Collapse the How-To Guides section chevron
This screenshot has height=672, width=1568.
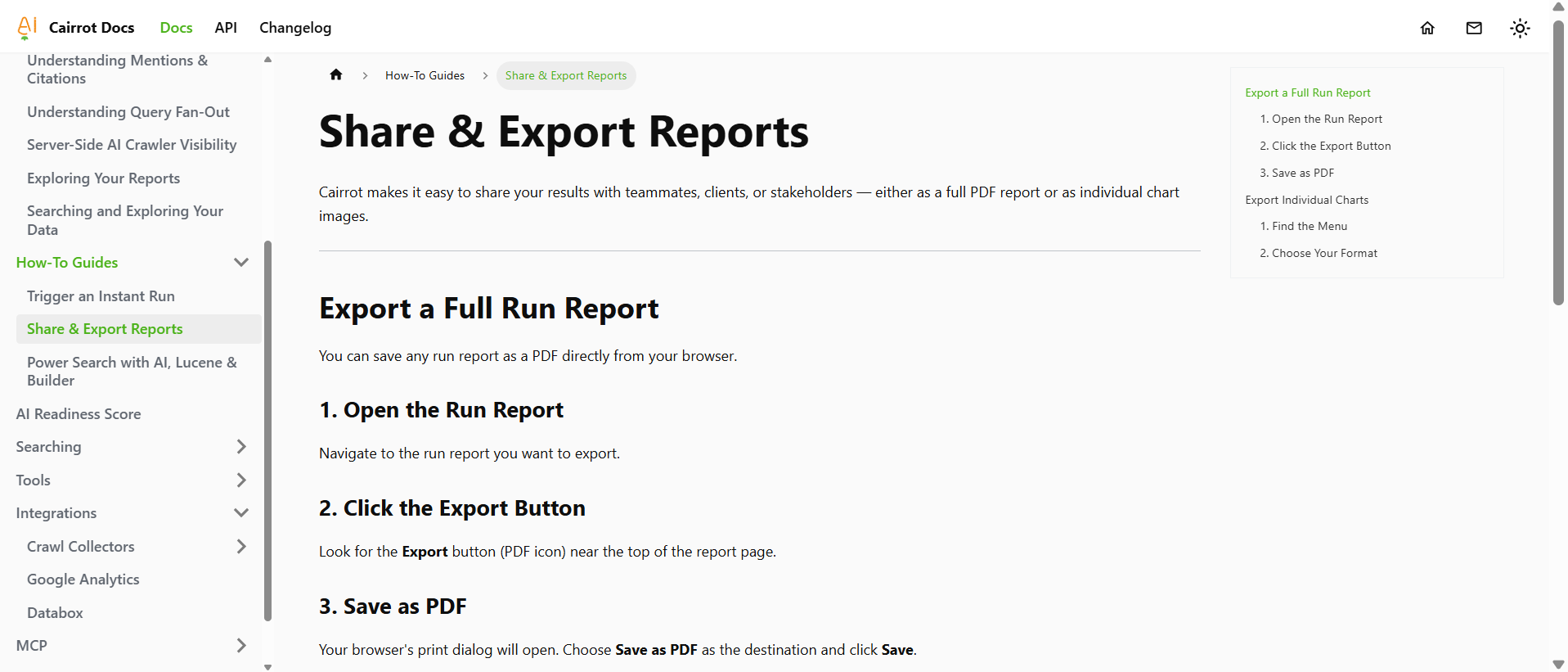coord(241,263)
